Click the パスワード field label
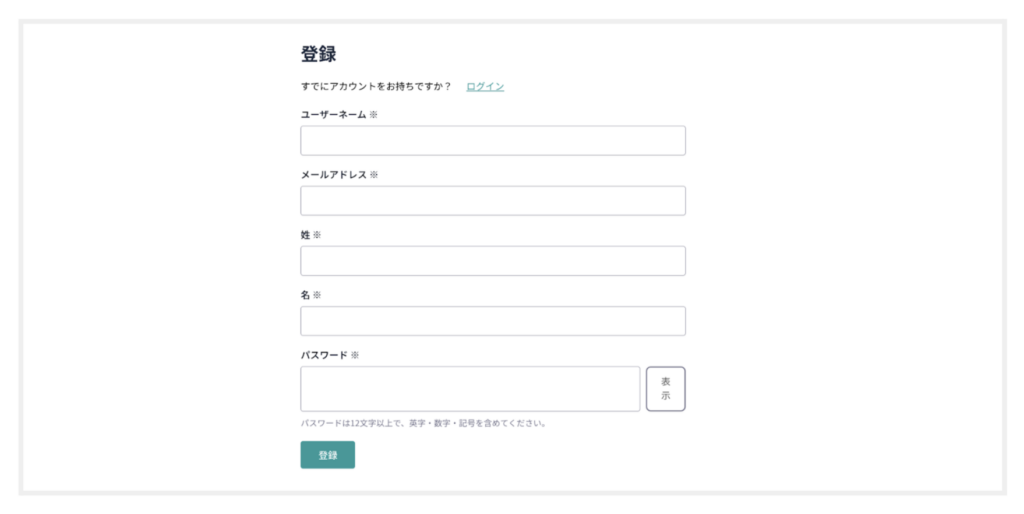 324,355
